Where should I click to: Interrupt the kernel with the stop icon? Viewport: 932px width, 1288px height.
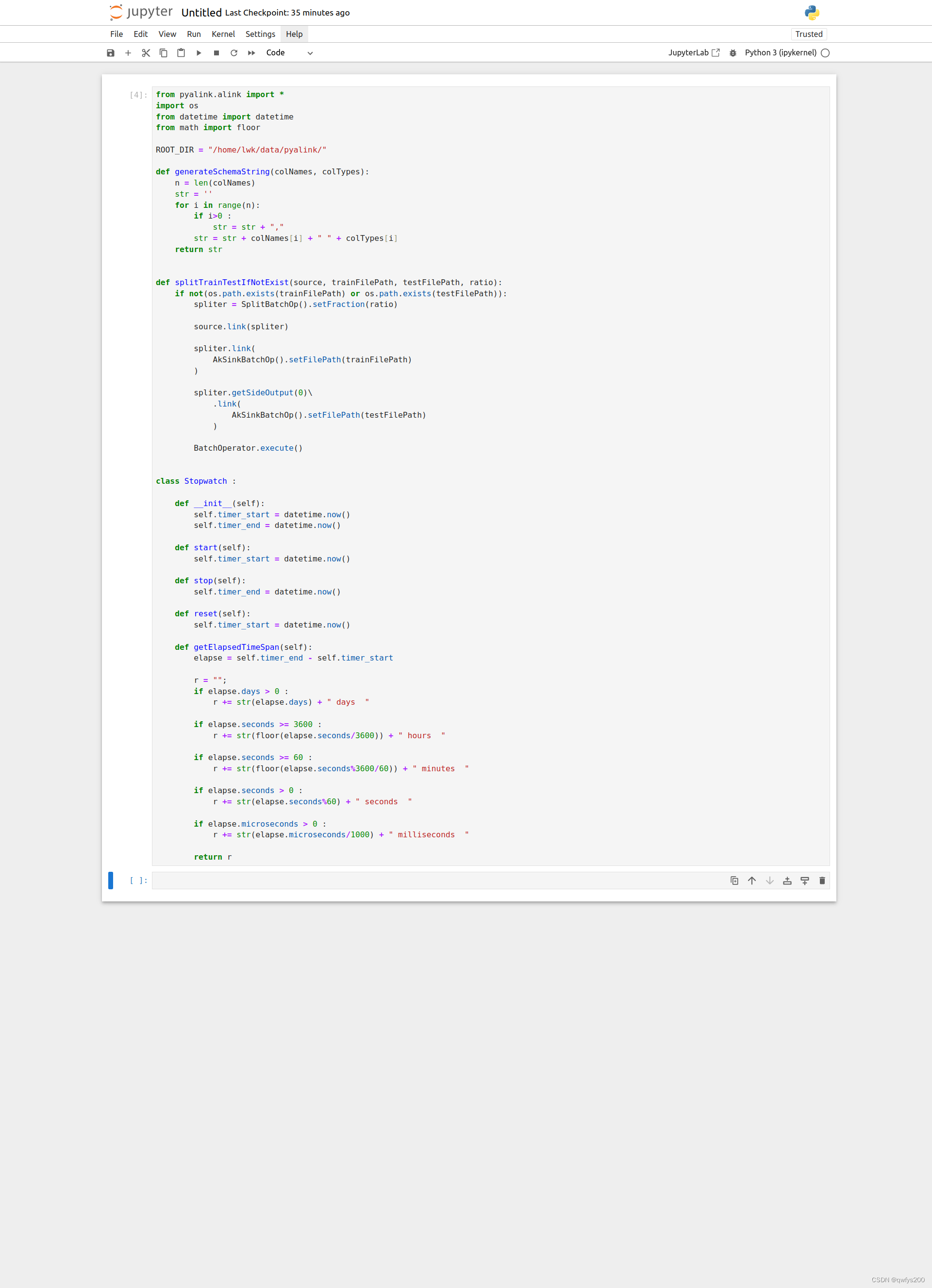[216, 53]
